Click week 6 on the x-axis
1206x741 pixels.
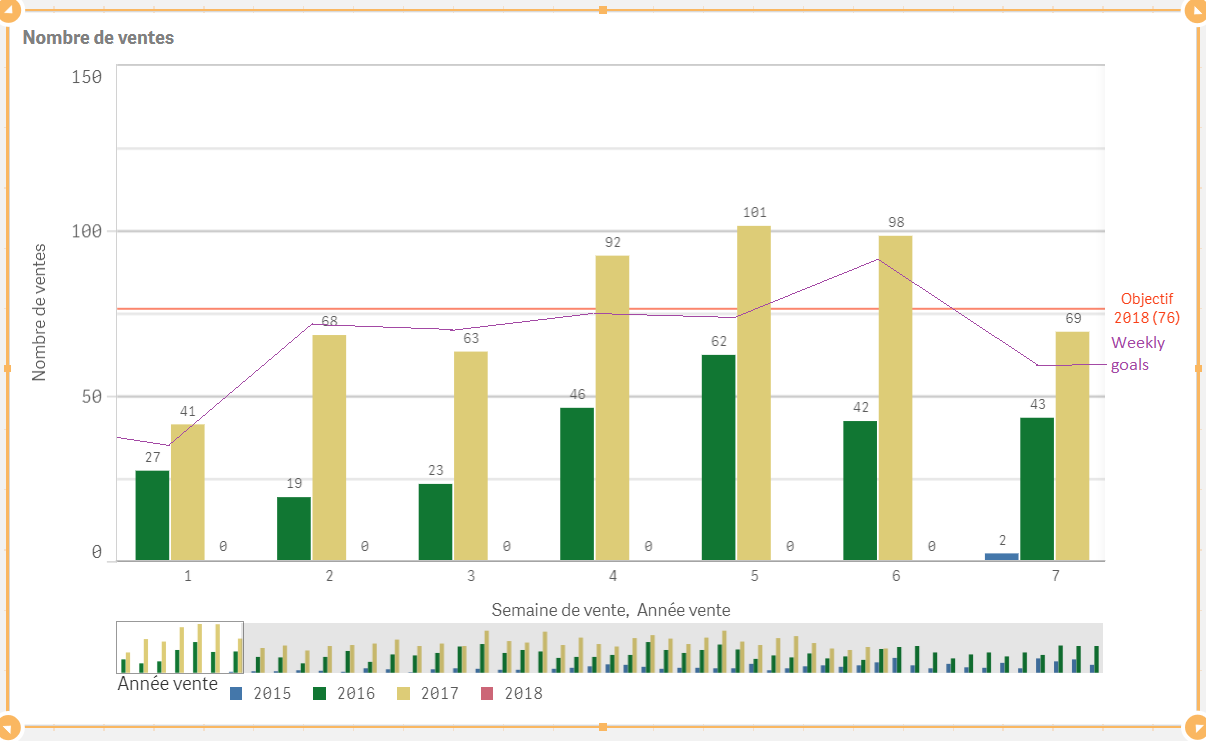pyautogui.click(x=896, y=576)
